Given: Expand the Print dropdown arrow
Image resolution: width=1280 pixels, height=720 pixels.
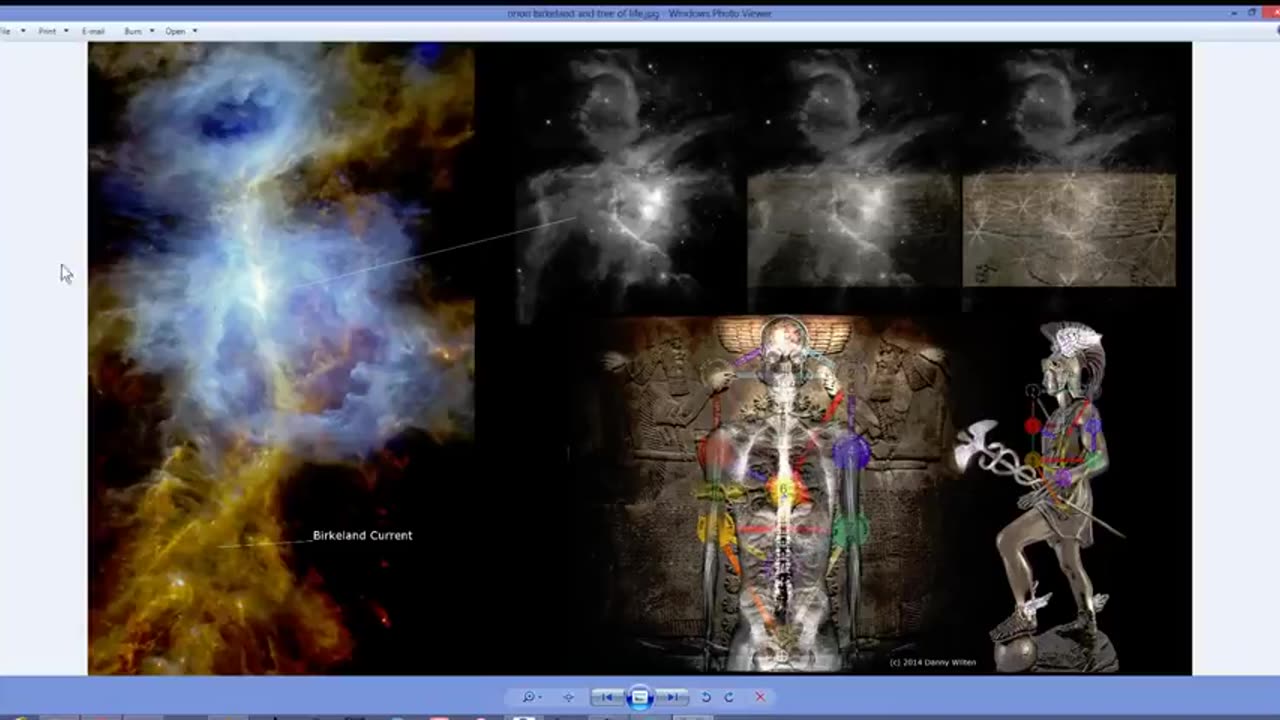Looking at the screenshot, I should 66,31.
